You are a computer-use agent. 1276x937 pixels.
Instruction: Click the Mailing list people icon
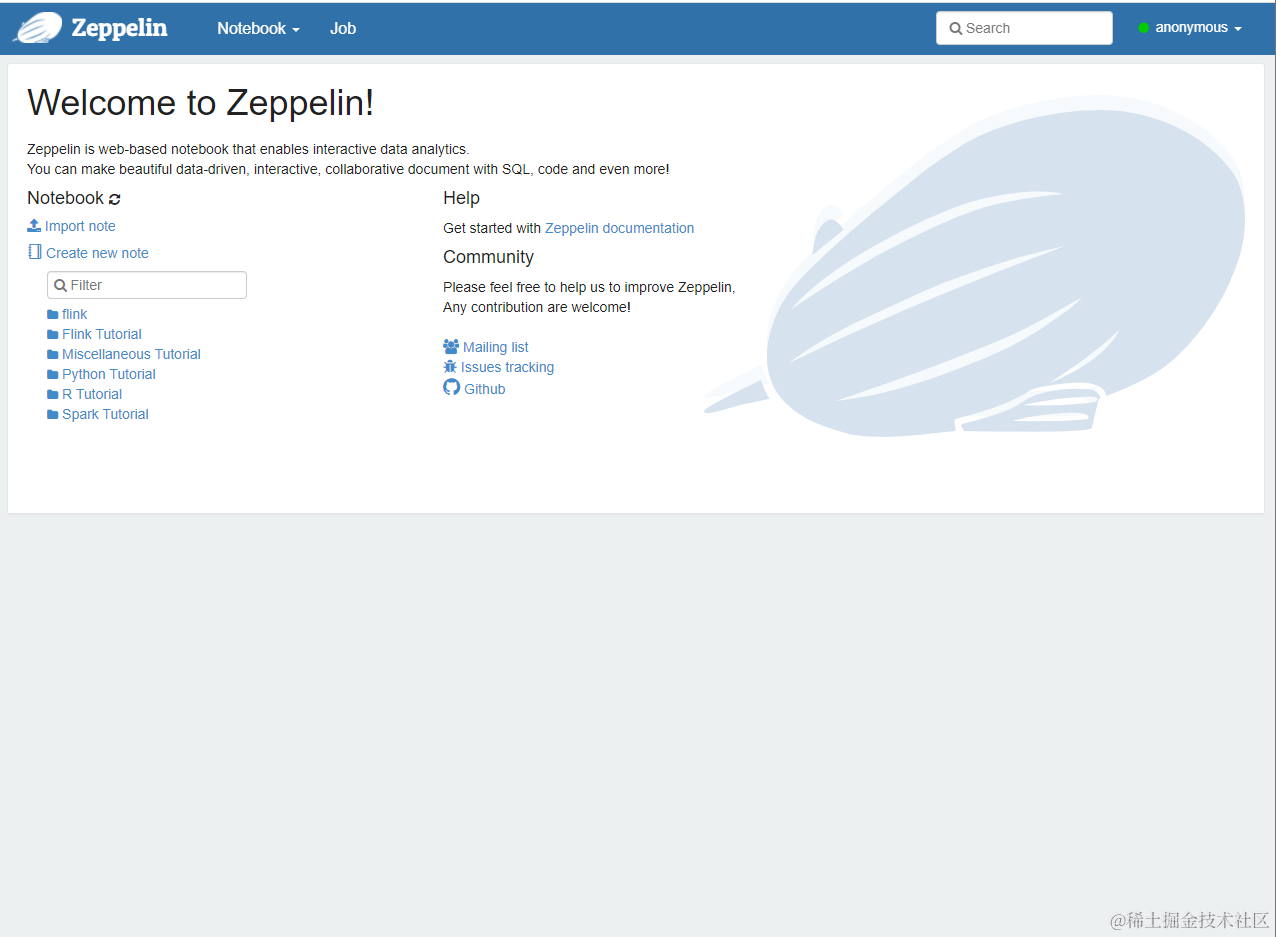point(451,347)
